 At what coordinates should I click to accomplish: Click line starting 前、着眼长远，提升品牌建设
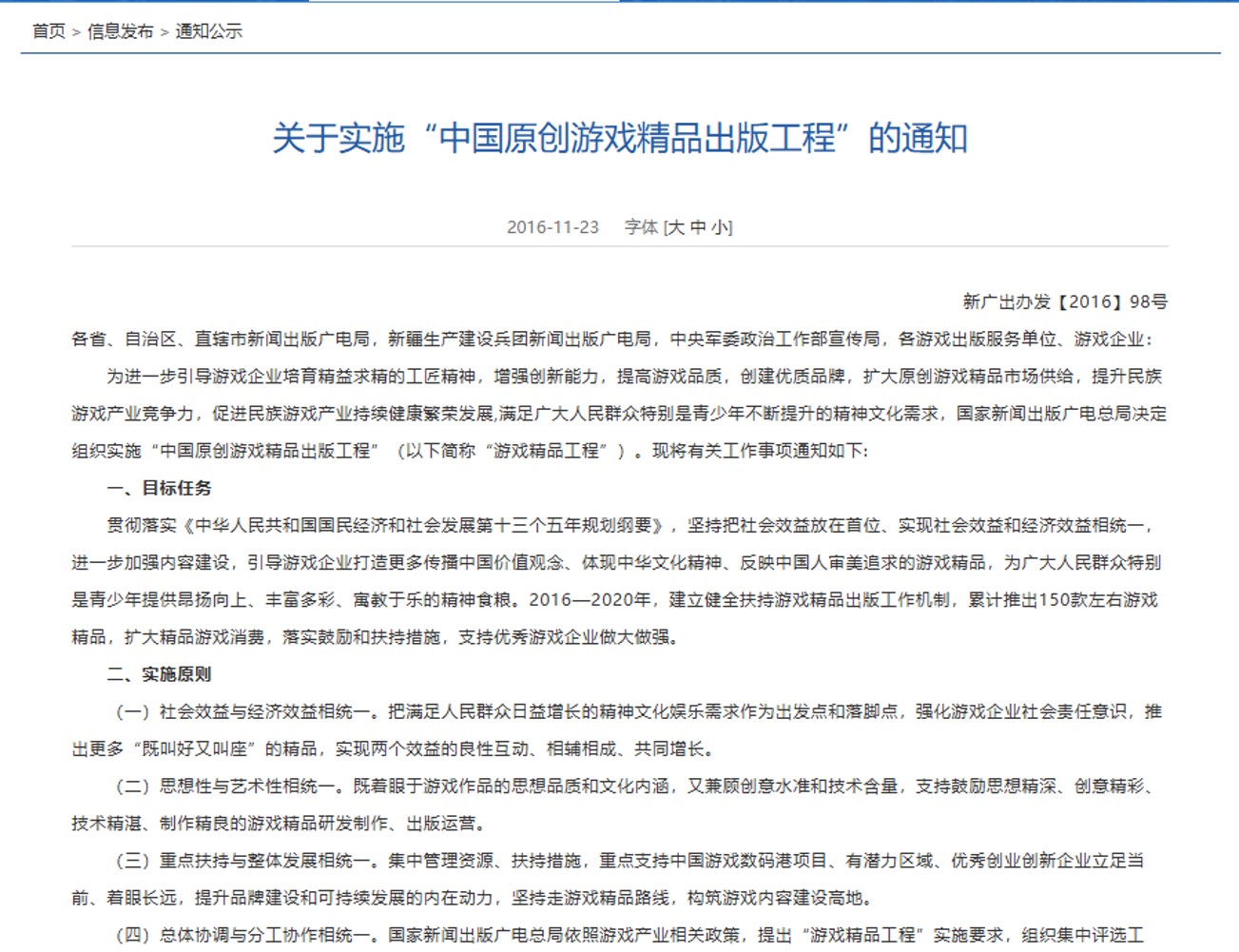coord(473,898)
